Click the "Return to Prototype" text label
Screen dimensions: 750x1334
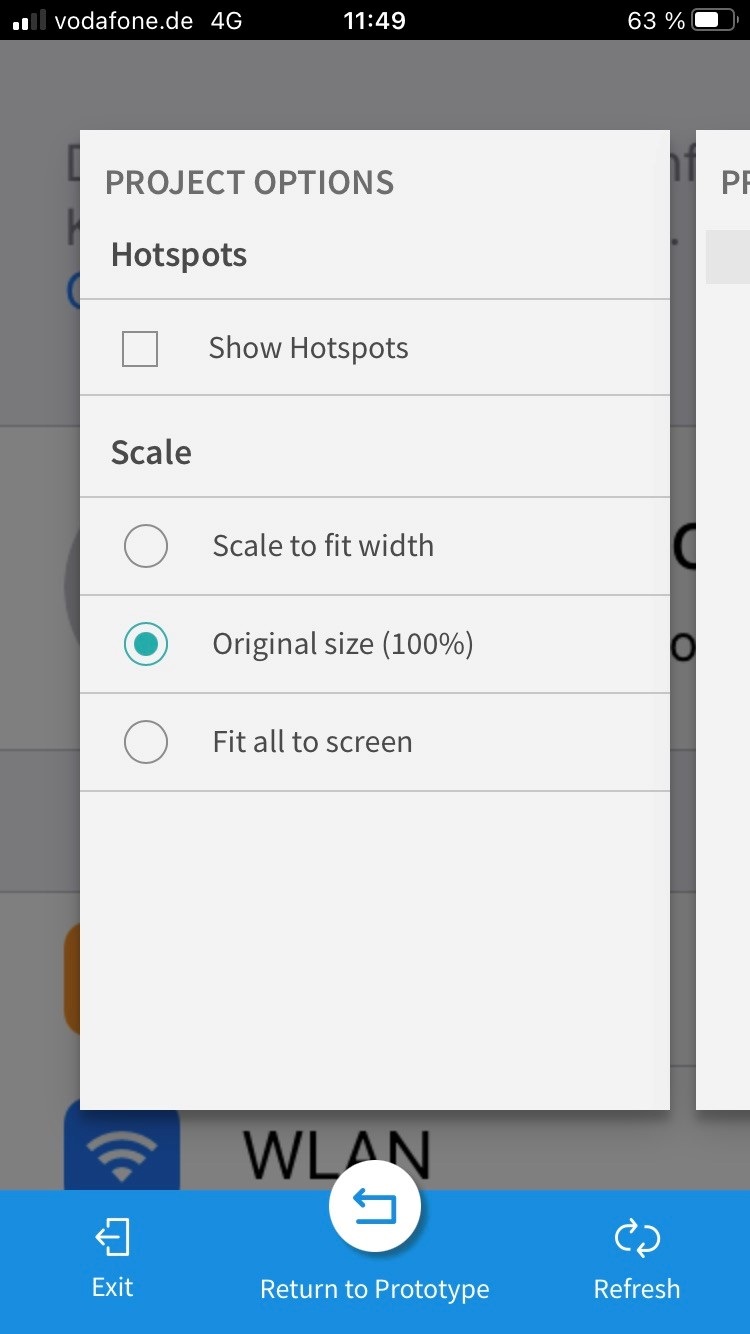(375, 1289)
